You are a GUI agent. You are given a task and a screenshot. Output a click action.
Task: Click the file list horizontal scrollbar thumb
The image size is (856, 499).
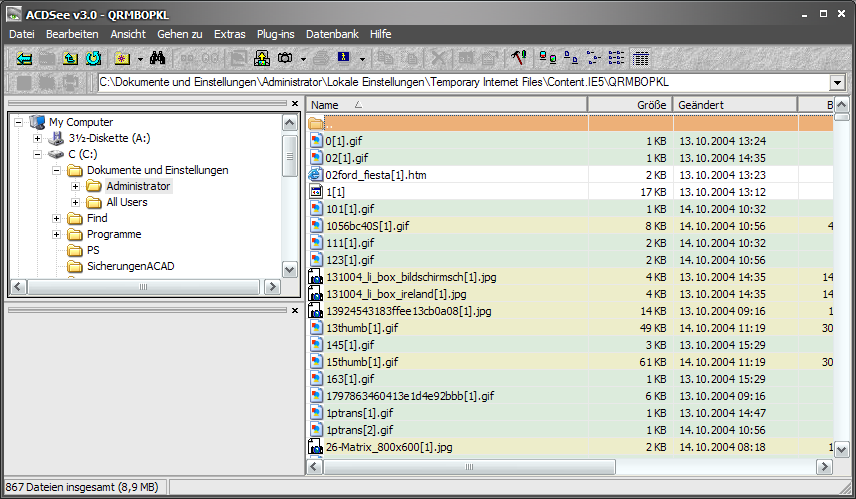[x=469, y=467]
